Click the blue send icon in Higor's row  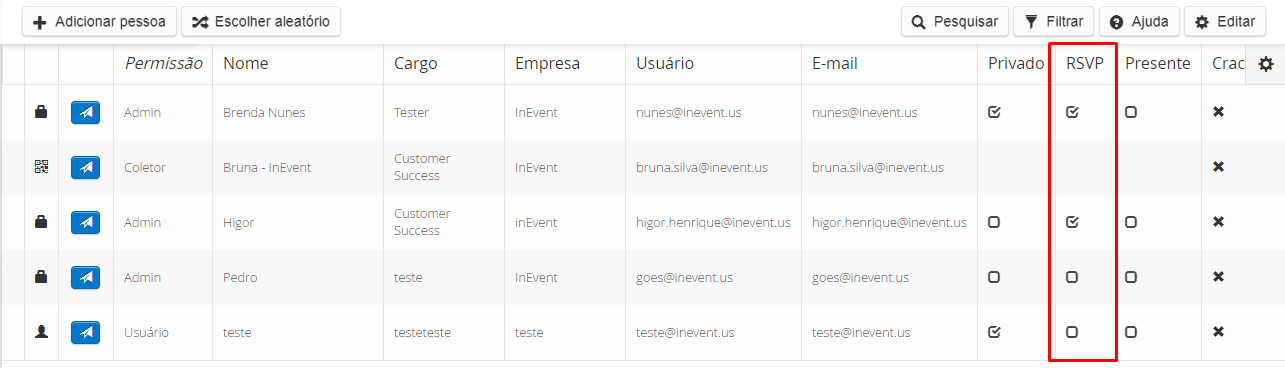86,222
